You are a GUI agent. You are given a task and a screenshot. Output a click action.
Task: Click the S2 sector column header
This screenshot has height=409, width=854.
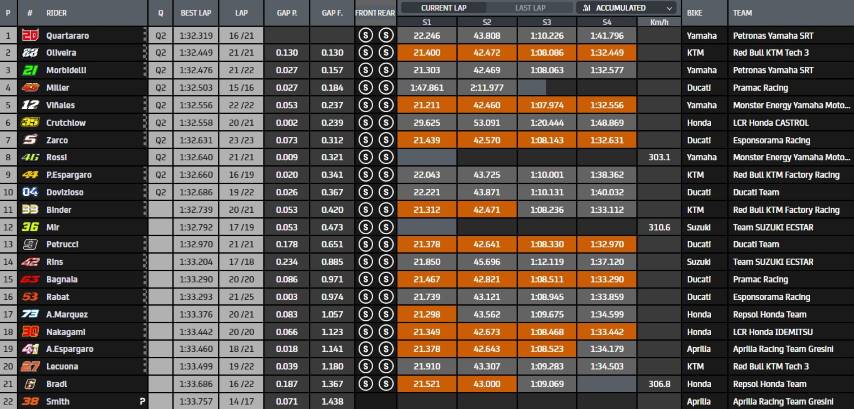click(x=487, y=22)
